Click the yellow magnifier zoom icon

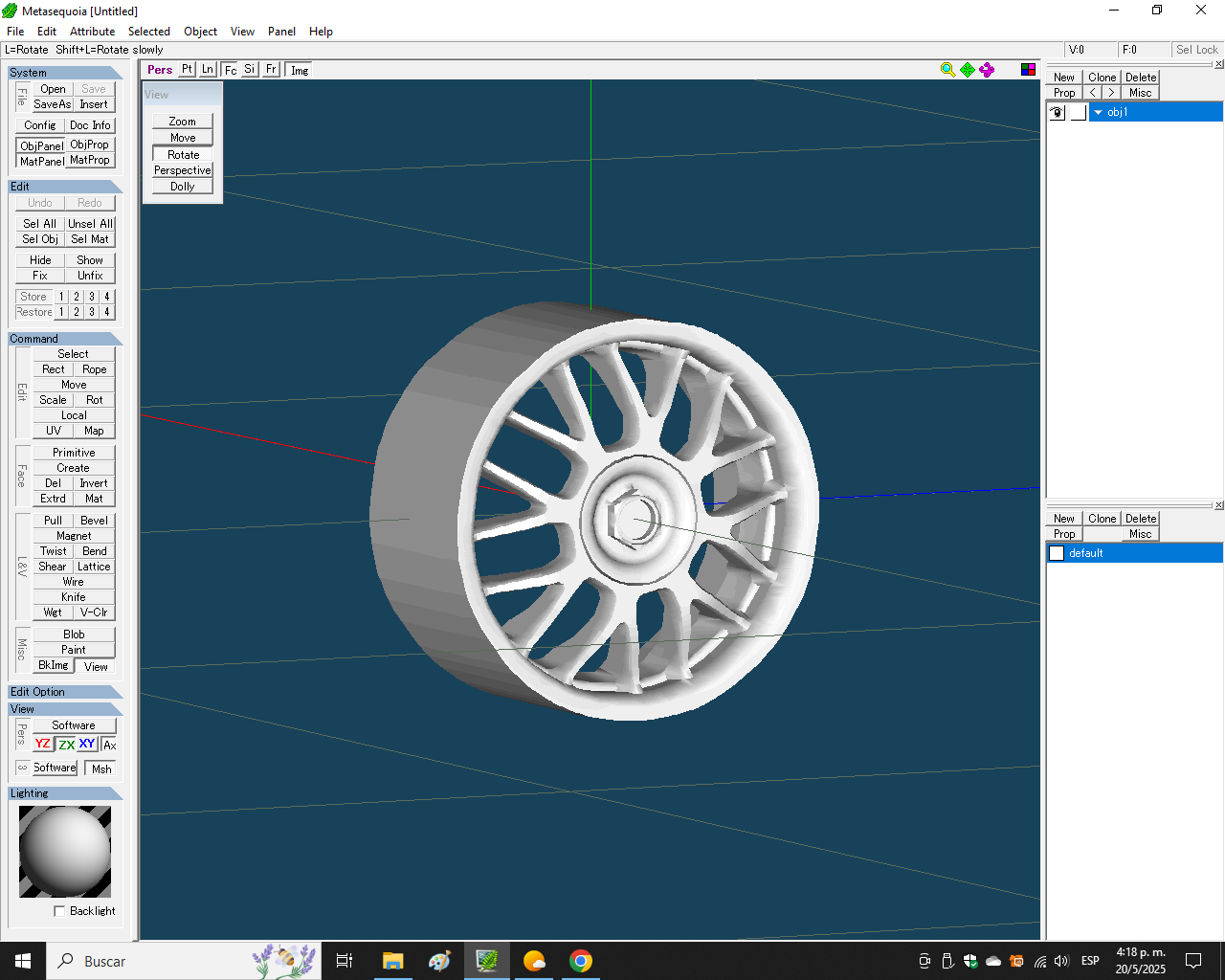[x=947, y=70]
